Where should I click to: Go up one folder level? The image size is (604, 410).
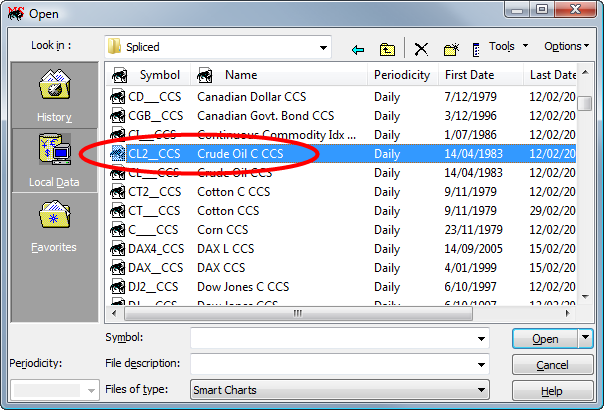[387, 48]
